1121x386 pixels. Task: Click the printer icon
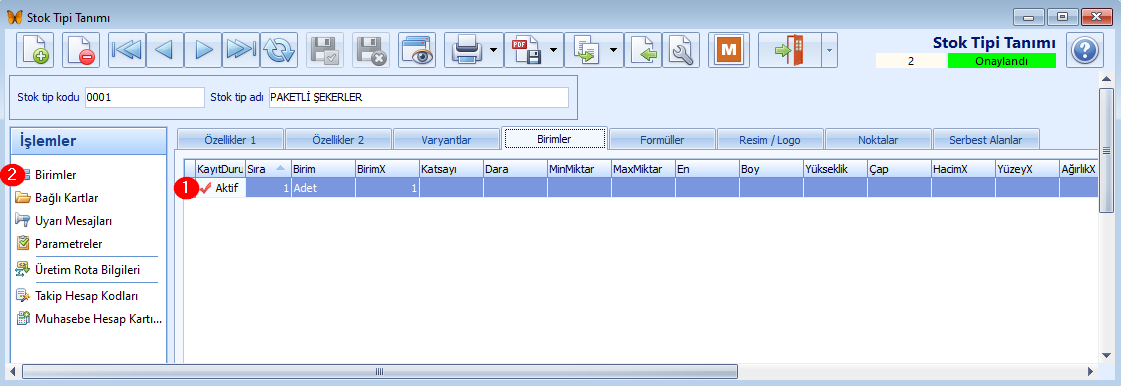tap(466, 50)
